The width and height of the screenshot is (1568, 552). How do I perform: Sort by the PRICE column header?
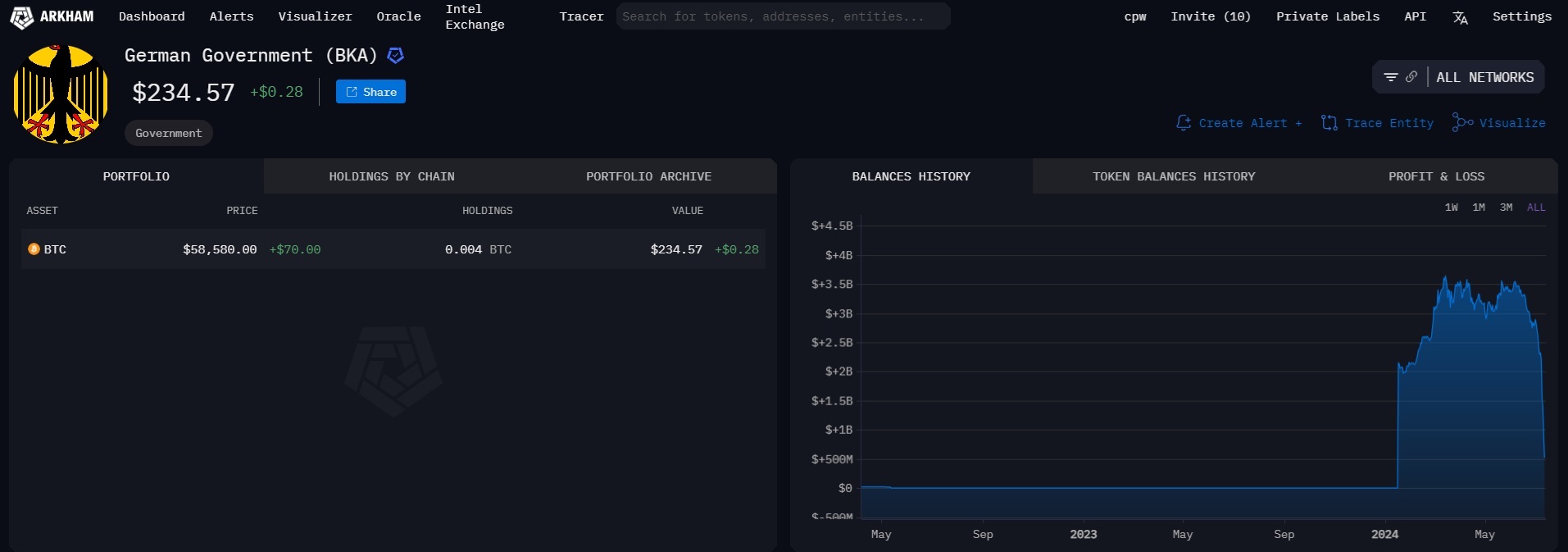(242, 211)
